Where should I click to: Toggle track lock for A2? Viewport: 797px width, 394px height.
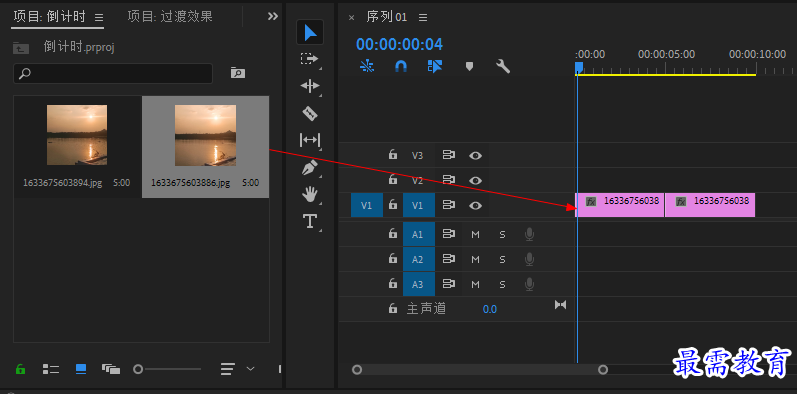pos(392,259)
